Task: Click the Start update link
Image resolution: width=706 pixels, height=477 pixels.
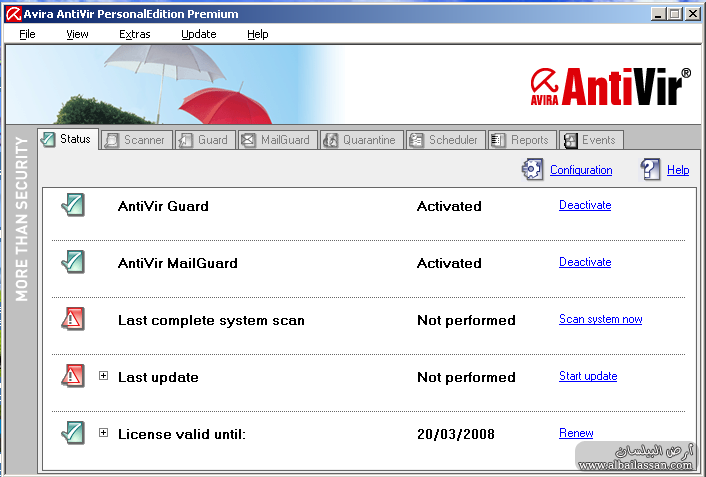Action: (588, 376)
